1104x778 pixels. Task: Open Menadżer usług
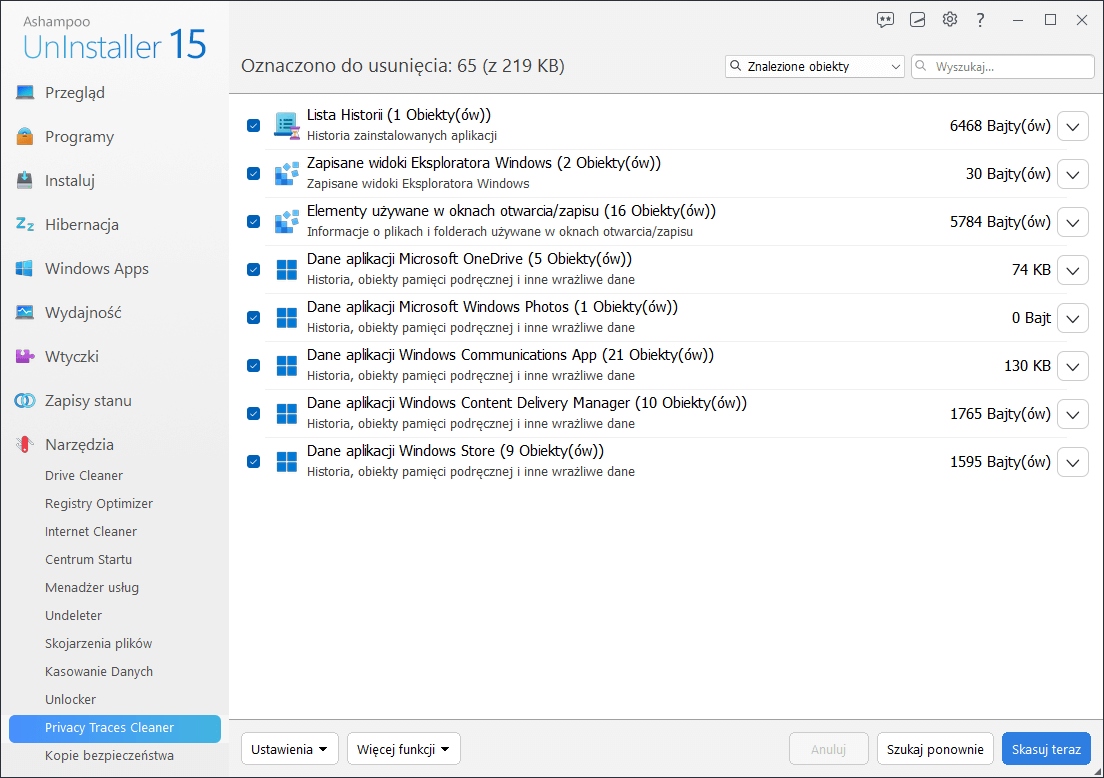point(92,587)
